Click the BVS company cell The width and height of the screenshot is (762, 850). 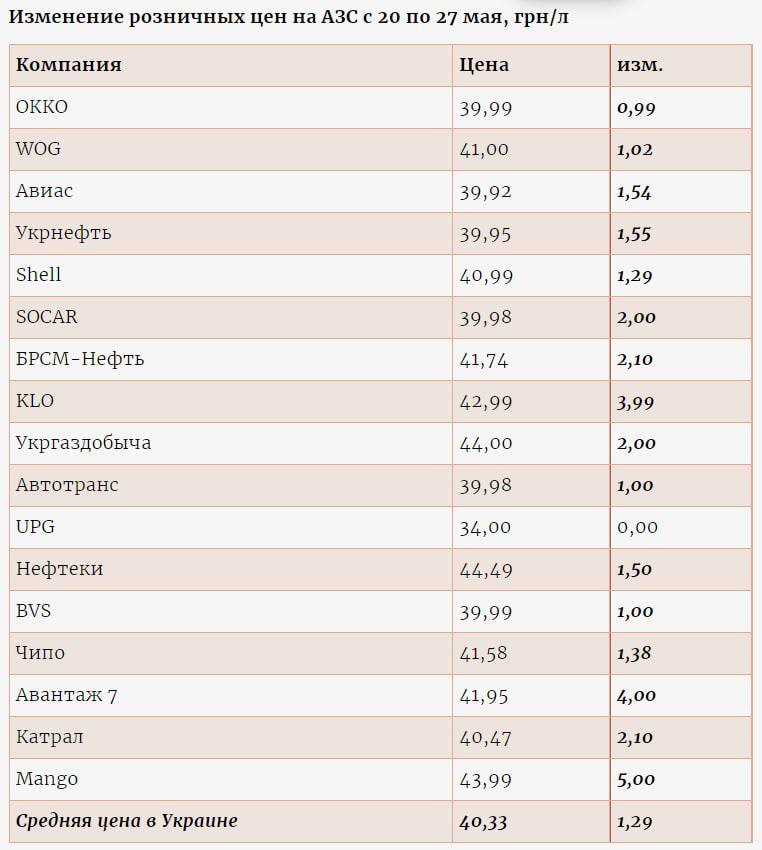click(35, 611)
